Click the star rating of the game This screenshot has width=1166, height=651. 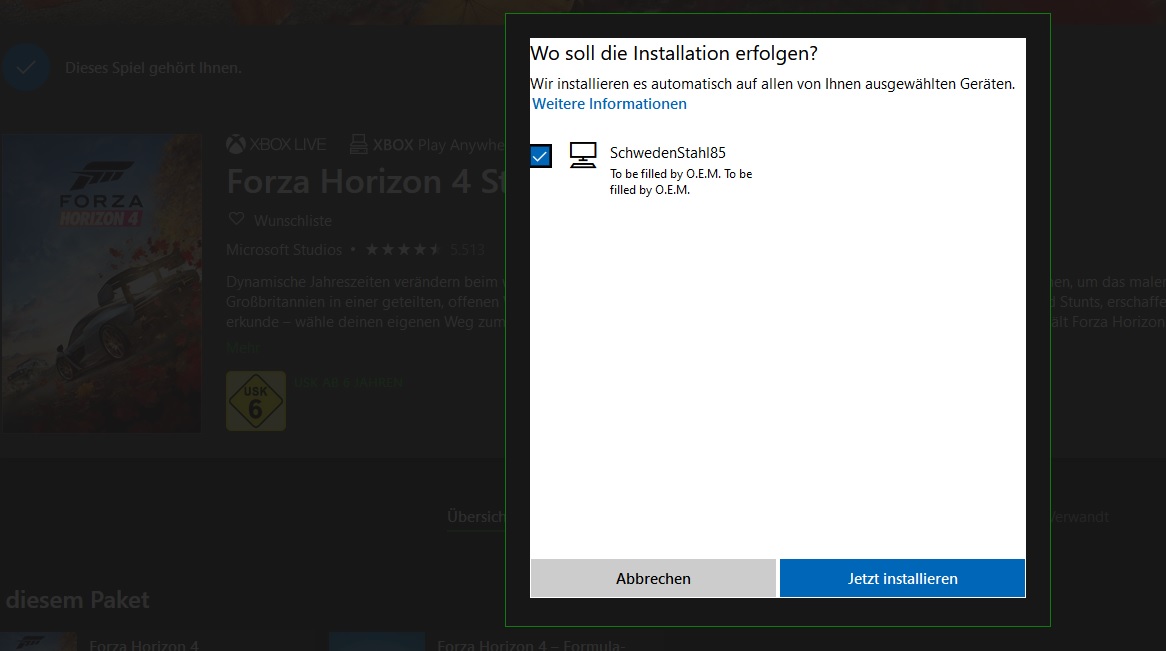pos(403,249)
